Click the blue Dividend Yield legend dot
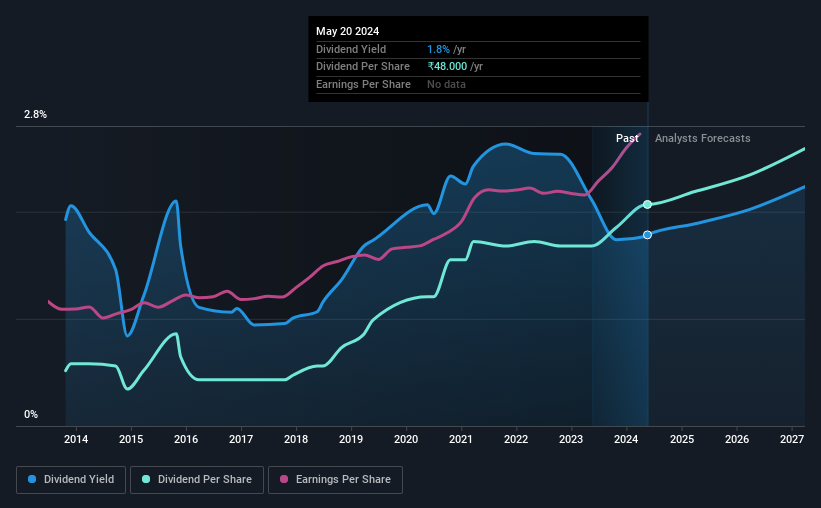This screenshot has width=821, height=508. coord(32,479)
